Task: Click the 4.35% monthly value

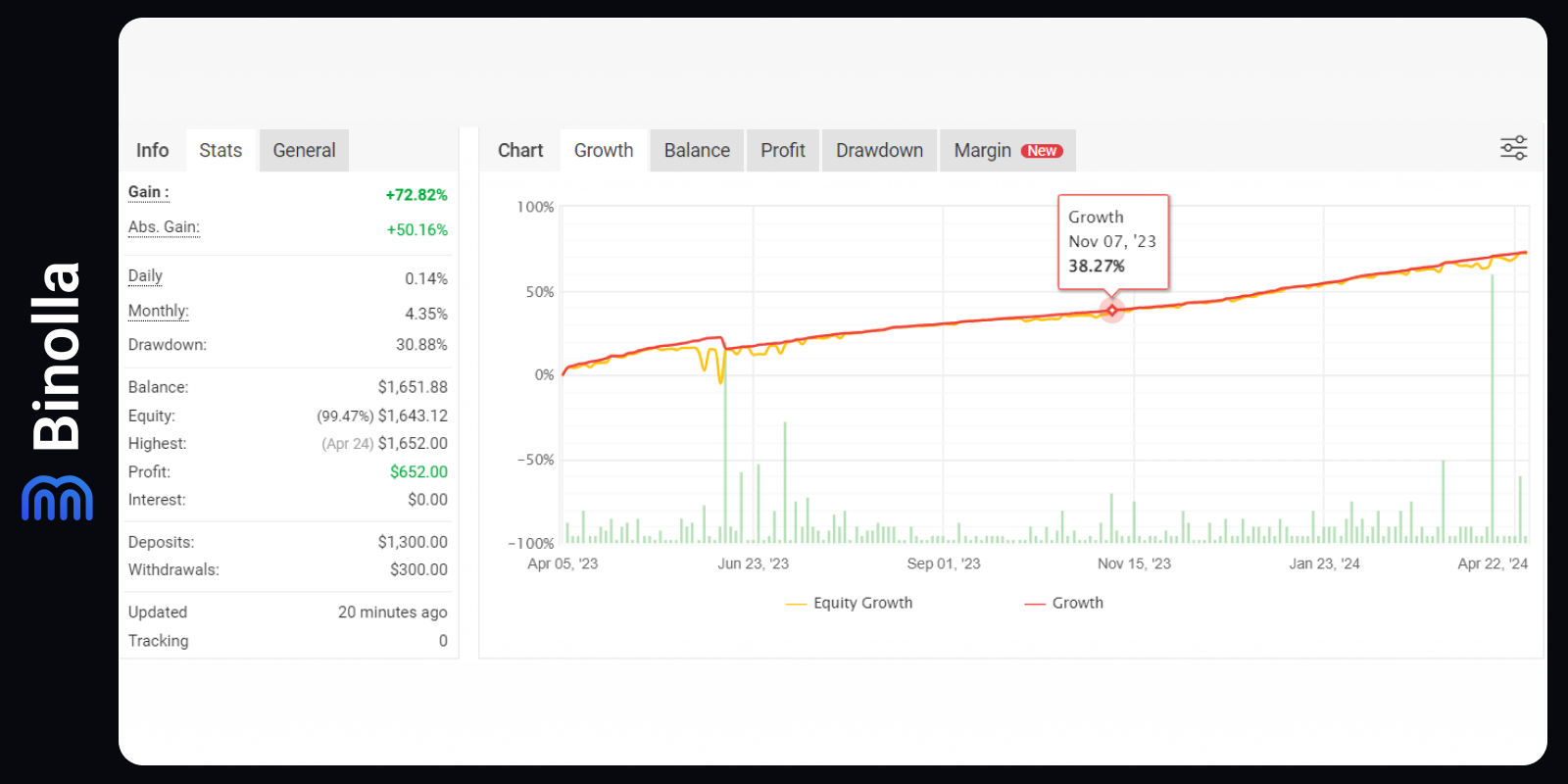Action: click(426, 315)
